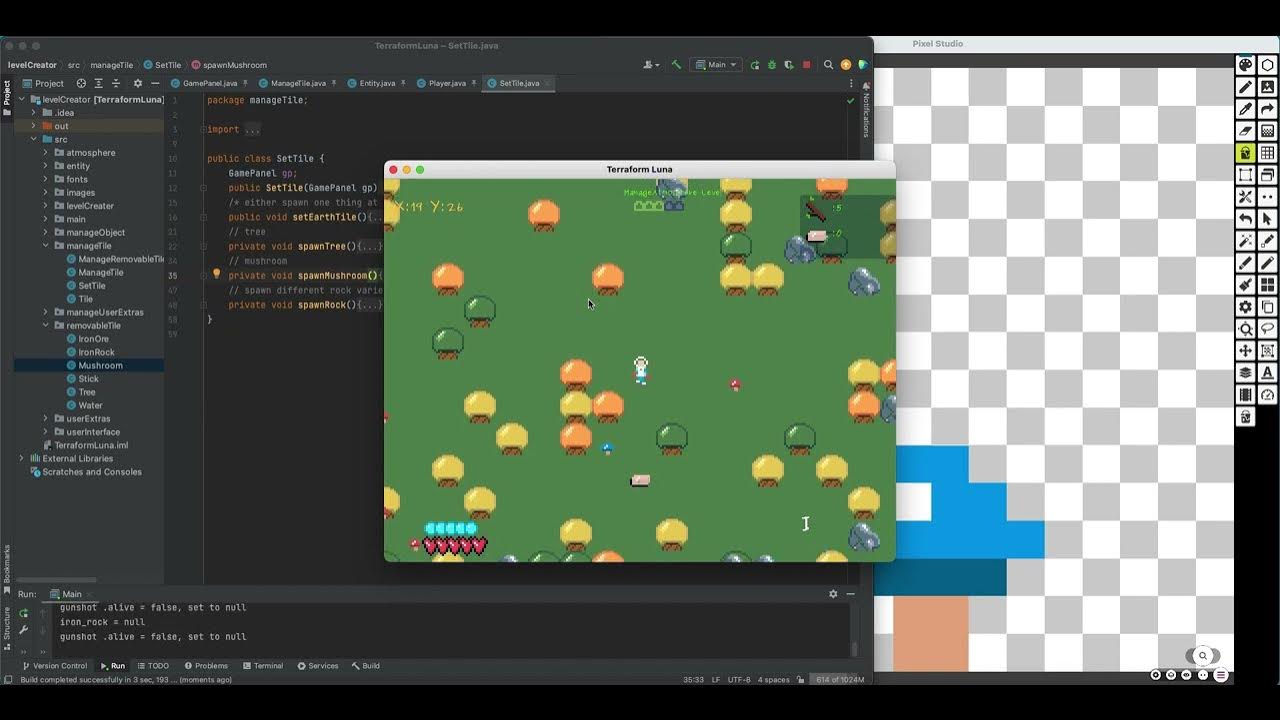Open the Terminal tool window tab
The width and height of the screenshot is (1280, 720).
(262, 666)
